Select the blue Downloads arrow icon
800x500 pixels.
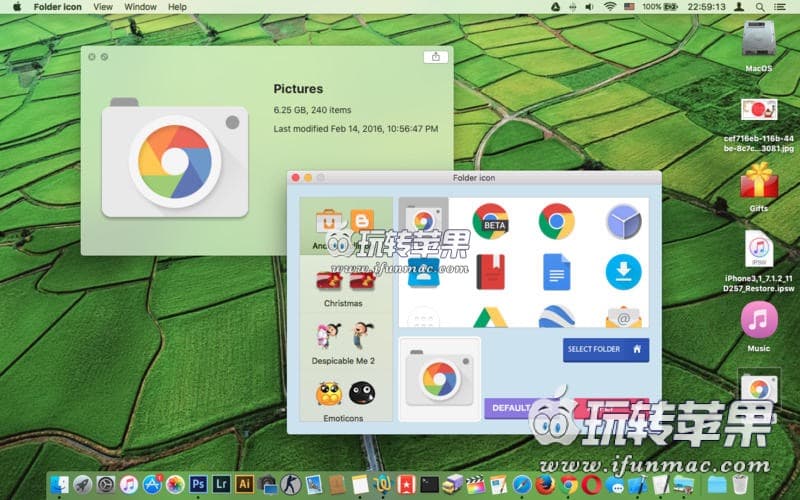tap(623, 272)
